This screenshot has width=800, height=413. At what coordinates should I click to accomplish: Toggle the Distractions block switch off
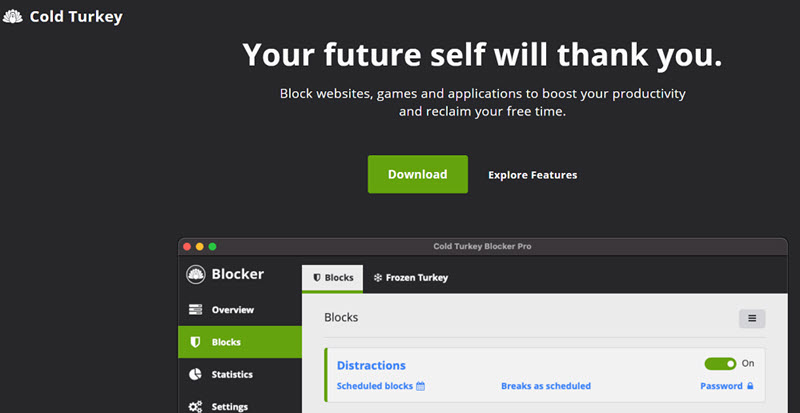[720, 364]
